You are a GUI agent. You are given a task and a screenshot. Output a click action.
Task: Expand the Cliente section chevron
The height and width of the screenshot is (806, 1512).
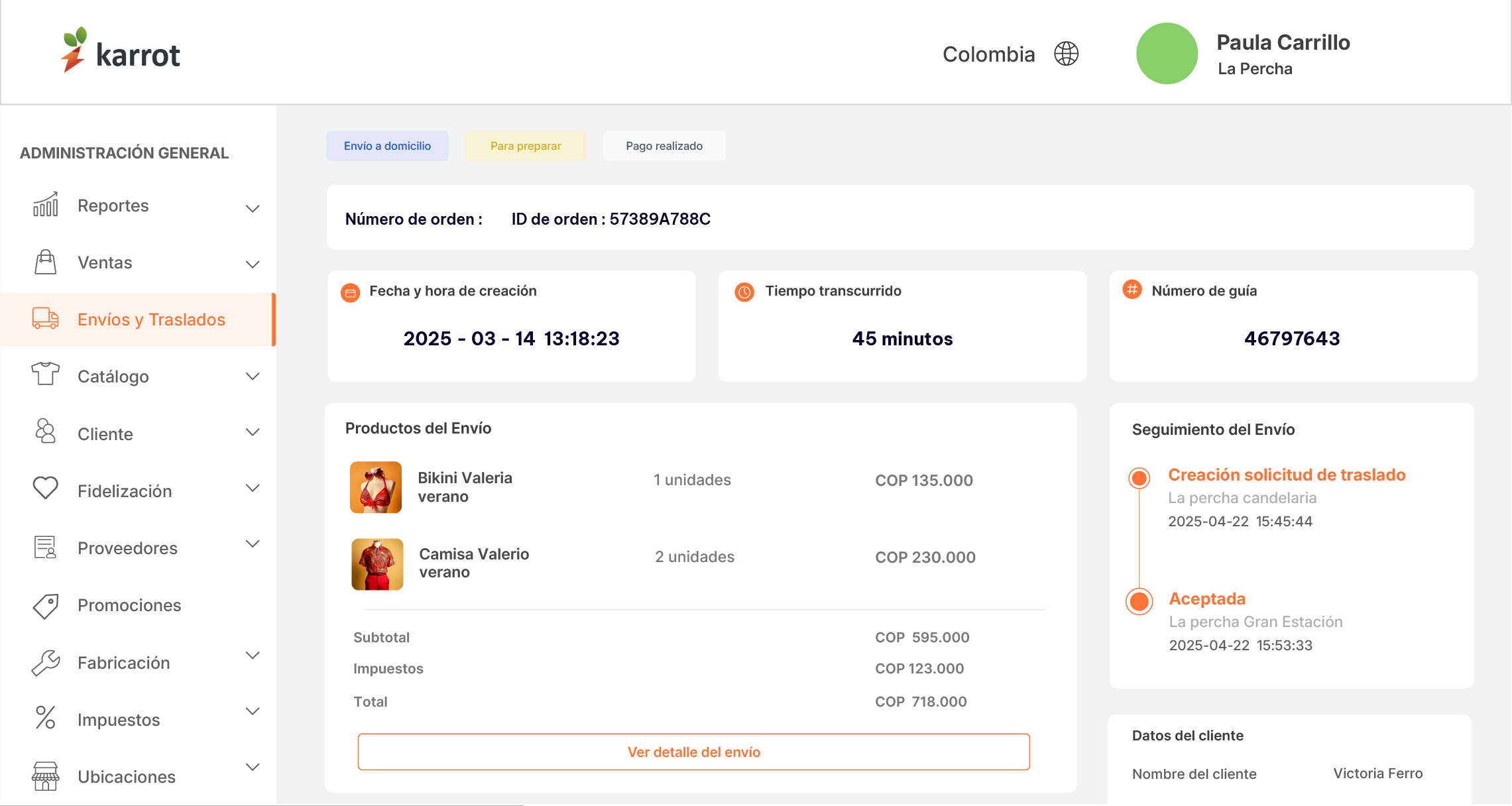click(253, 432)
